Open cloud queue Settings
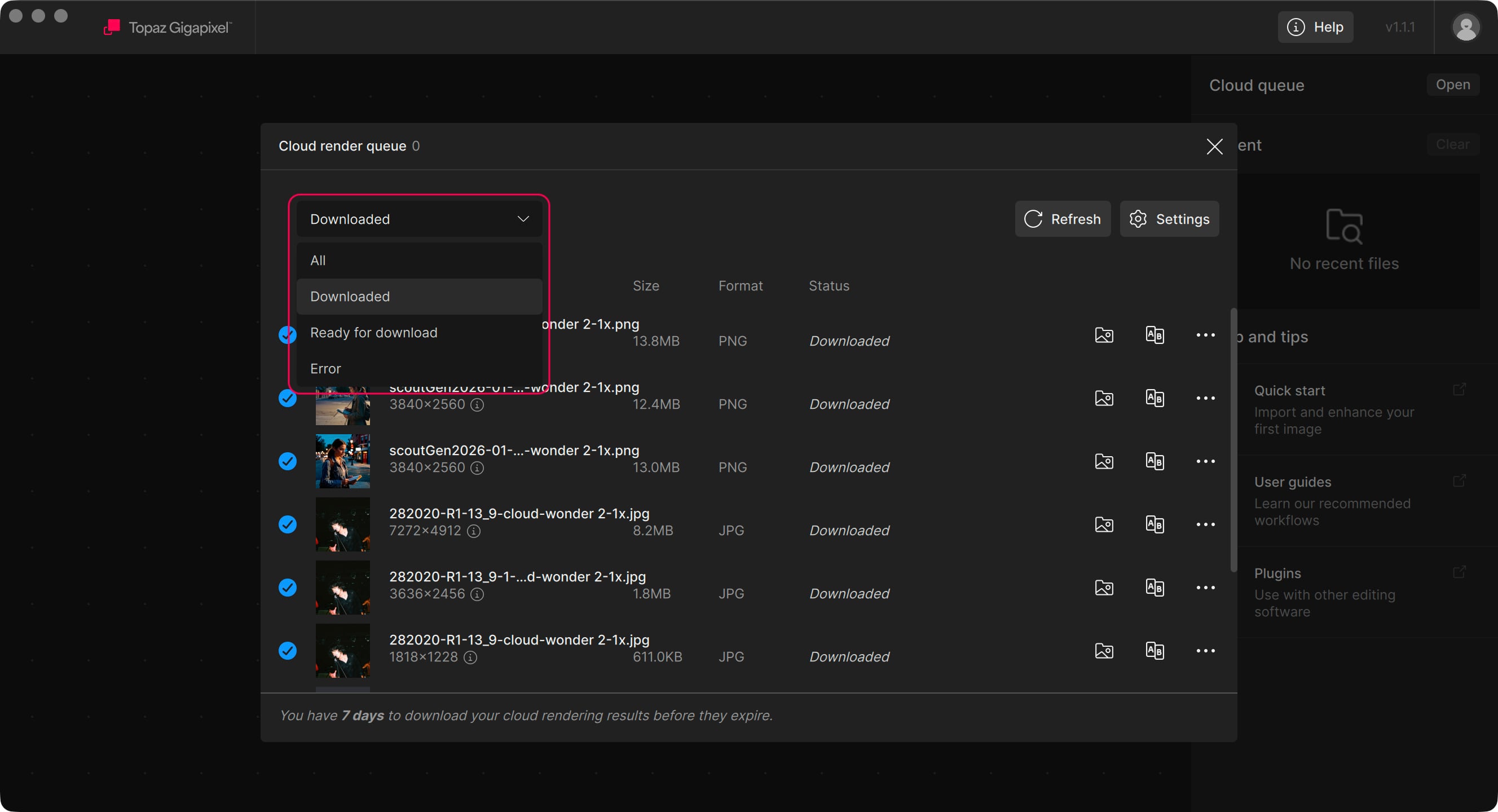The height and width of the screenshot is (812, 1498). [1169, 219]
